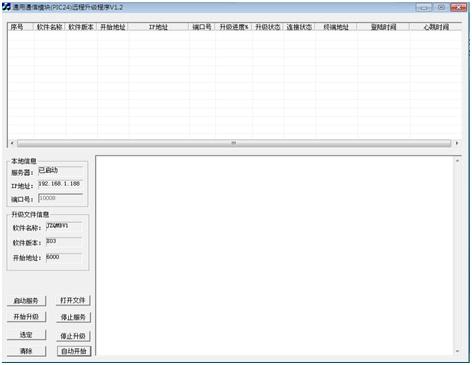472x365 pixels.
Task: Click the log area's scroll down arrow
Action: (457, 351)
